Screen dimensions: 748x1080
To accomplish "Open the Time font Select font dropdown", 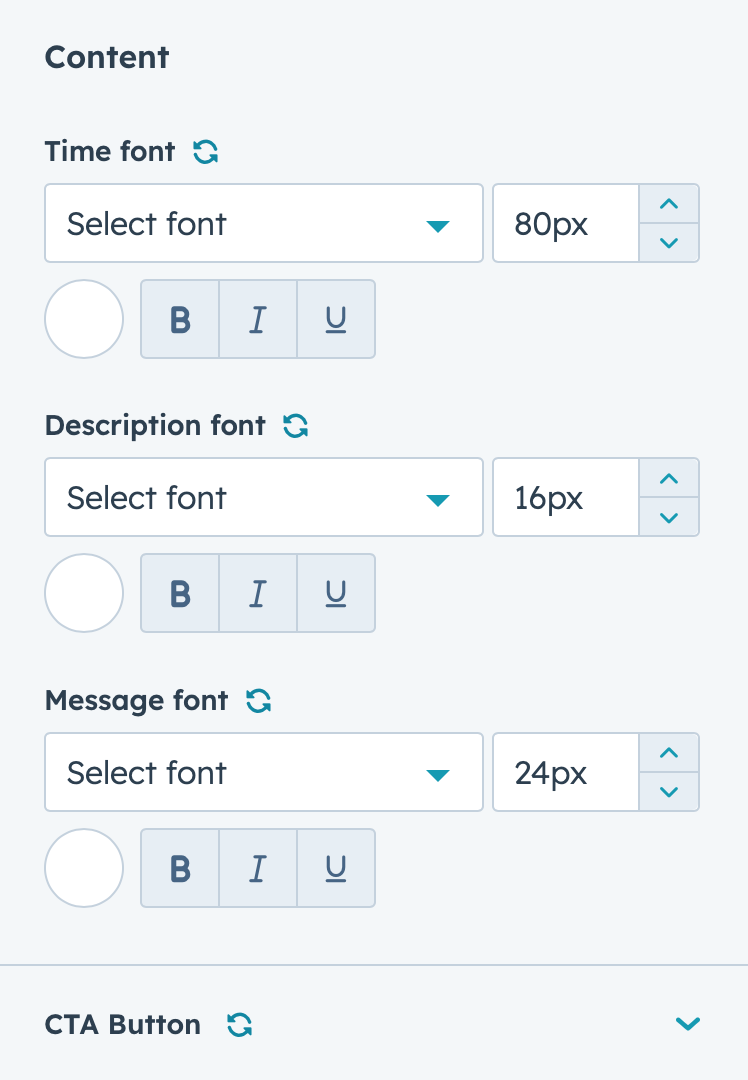I will pos(264,223).
